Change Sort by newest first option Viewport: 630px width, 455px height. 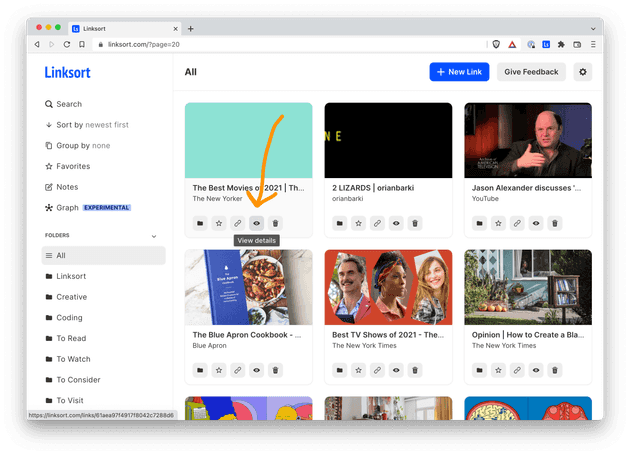[x=87, y=125]
